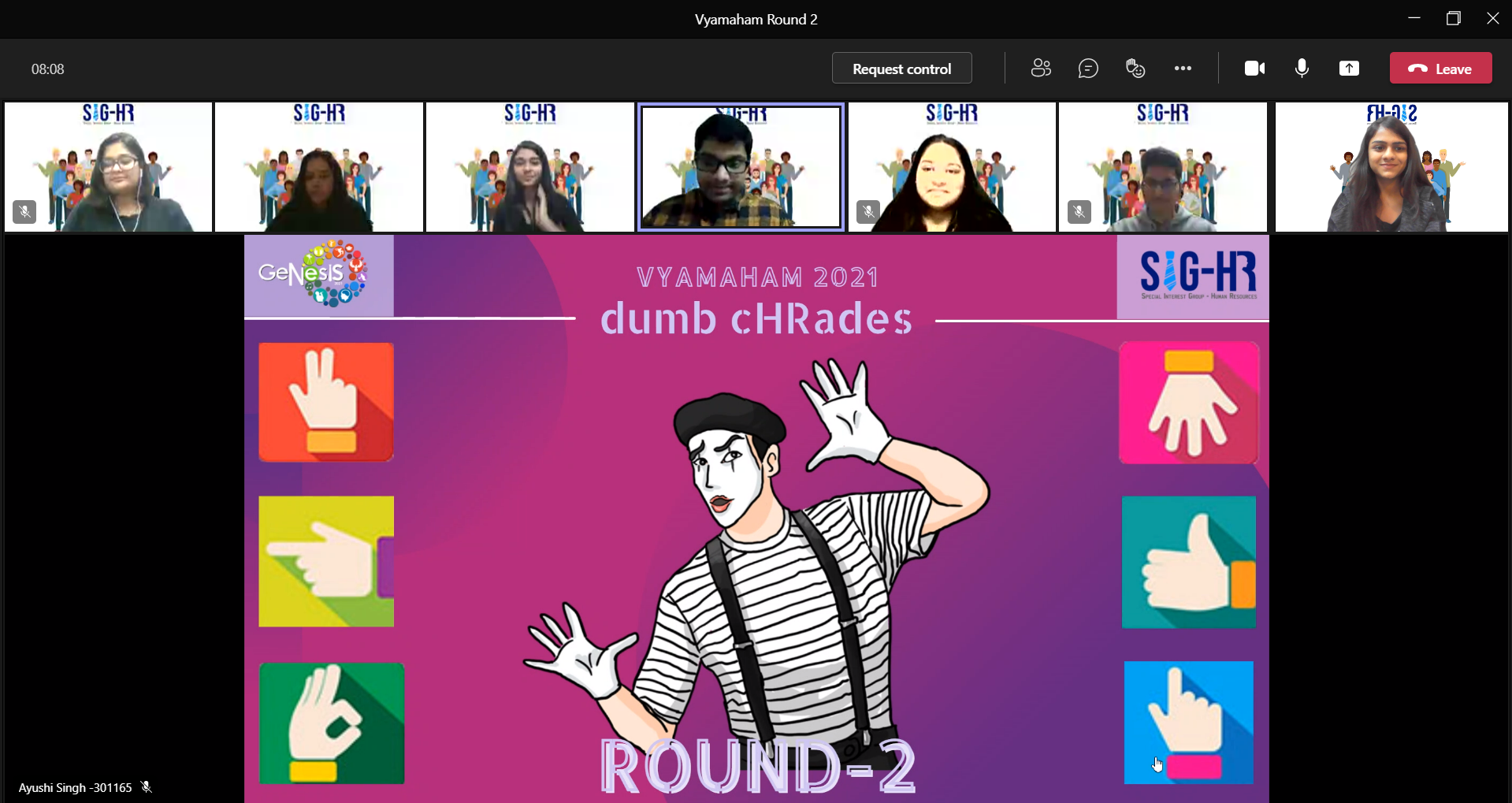The height and width of the screenshot is (803, 1512).
Task: Select the first participant's video thumbnail
Action: (109, 167)
